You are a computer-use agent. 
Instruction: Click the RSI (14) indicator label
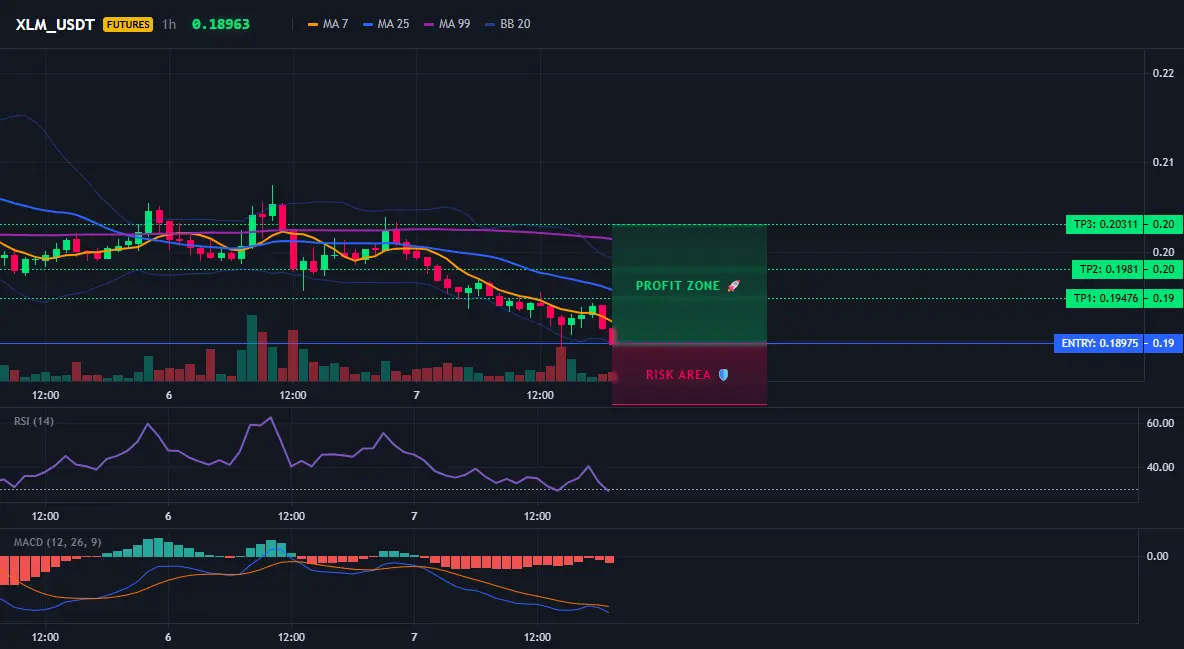point(34,422)
